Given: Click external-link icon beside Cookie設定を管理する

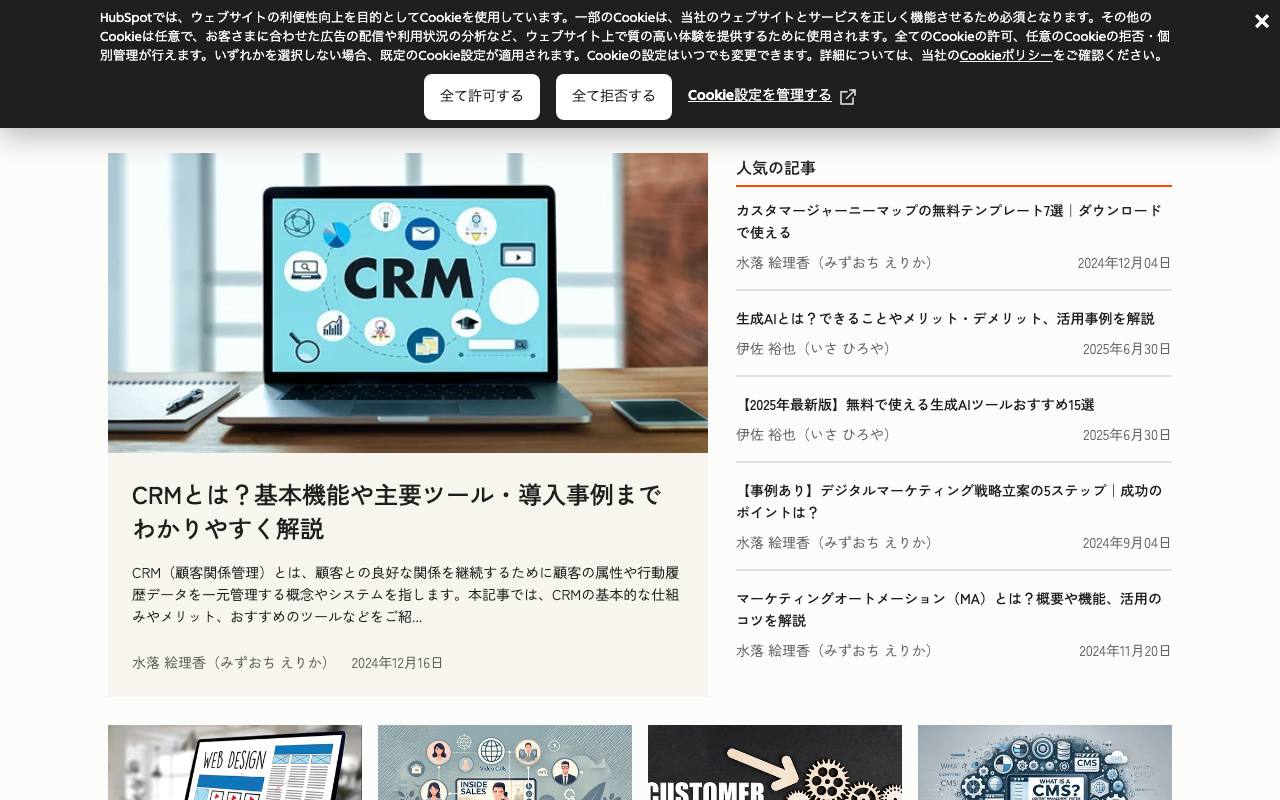Looking at the screenshot, I should (848, 97).
